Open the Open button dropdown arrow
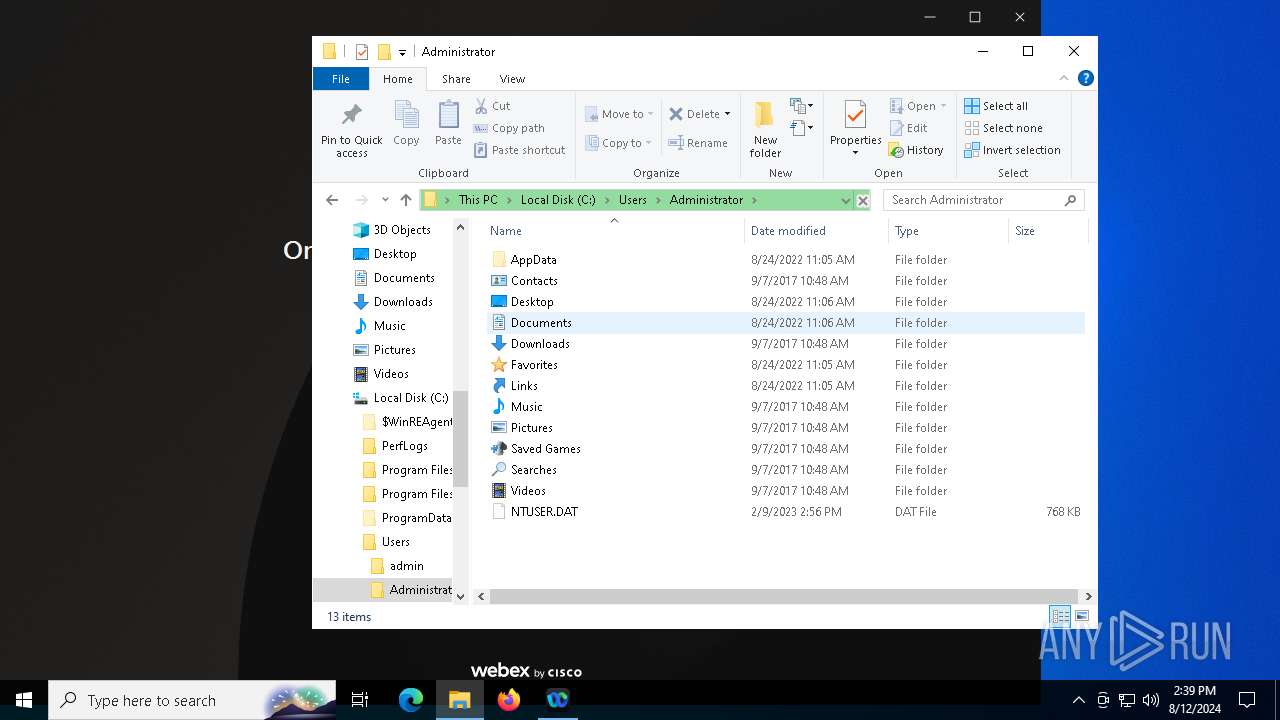 point(943,106)
